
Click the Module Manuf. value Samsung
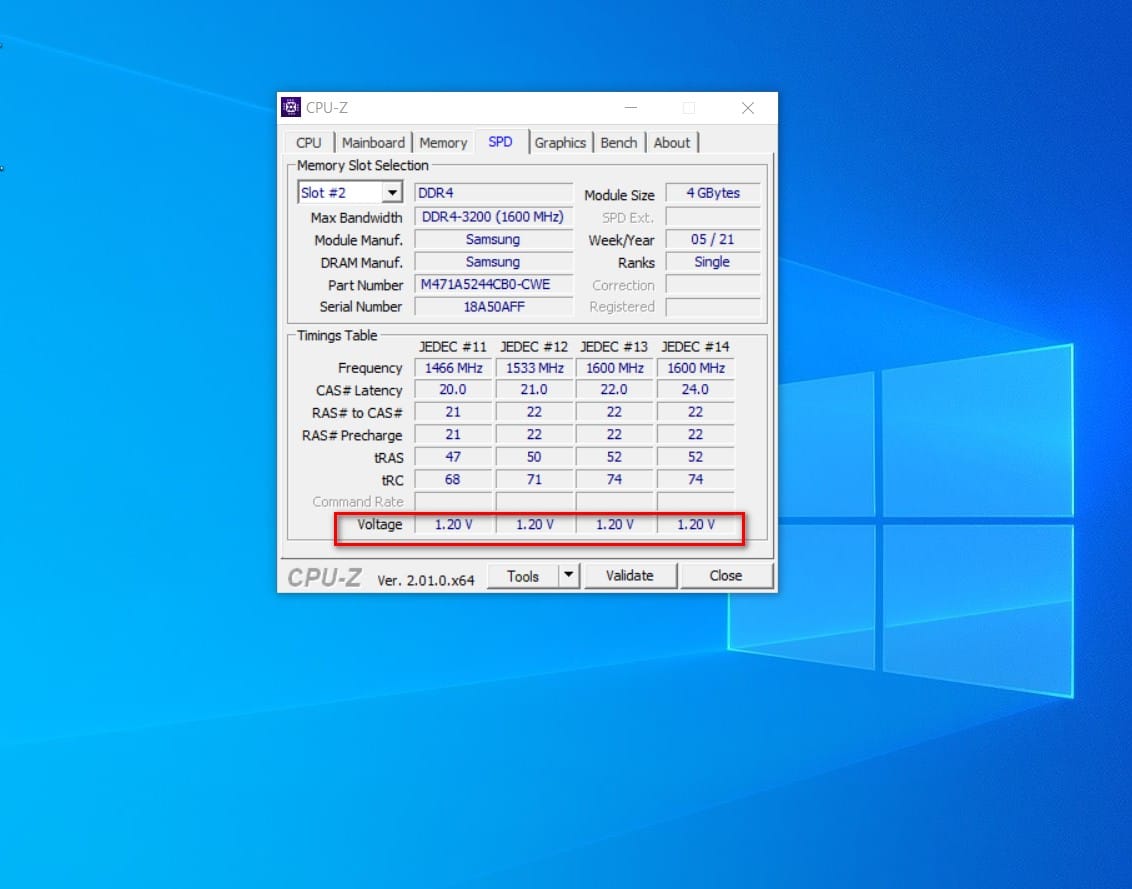click(494, 240)
